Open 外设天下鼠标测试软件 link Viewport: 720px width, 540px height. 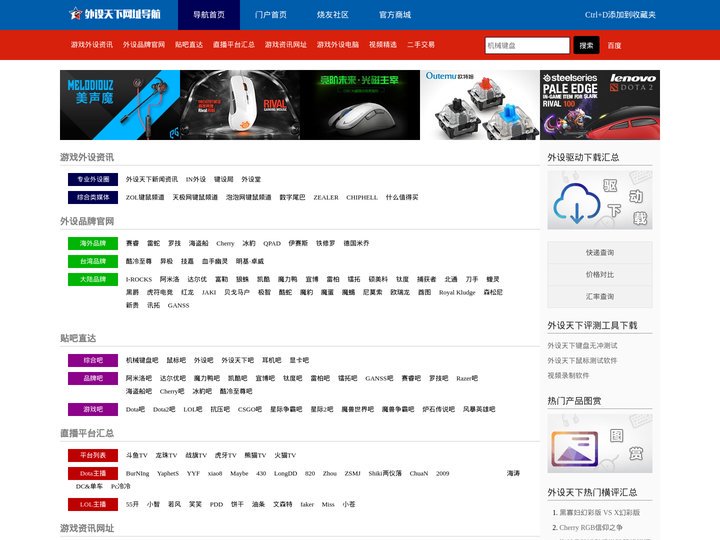[582, 360]
